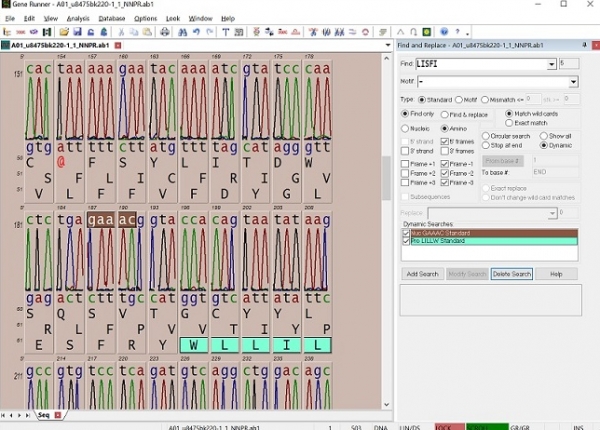Click the Delete Search button
Image resolution: width=600 pixels, height=430 pixels.
512,273
